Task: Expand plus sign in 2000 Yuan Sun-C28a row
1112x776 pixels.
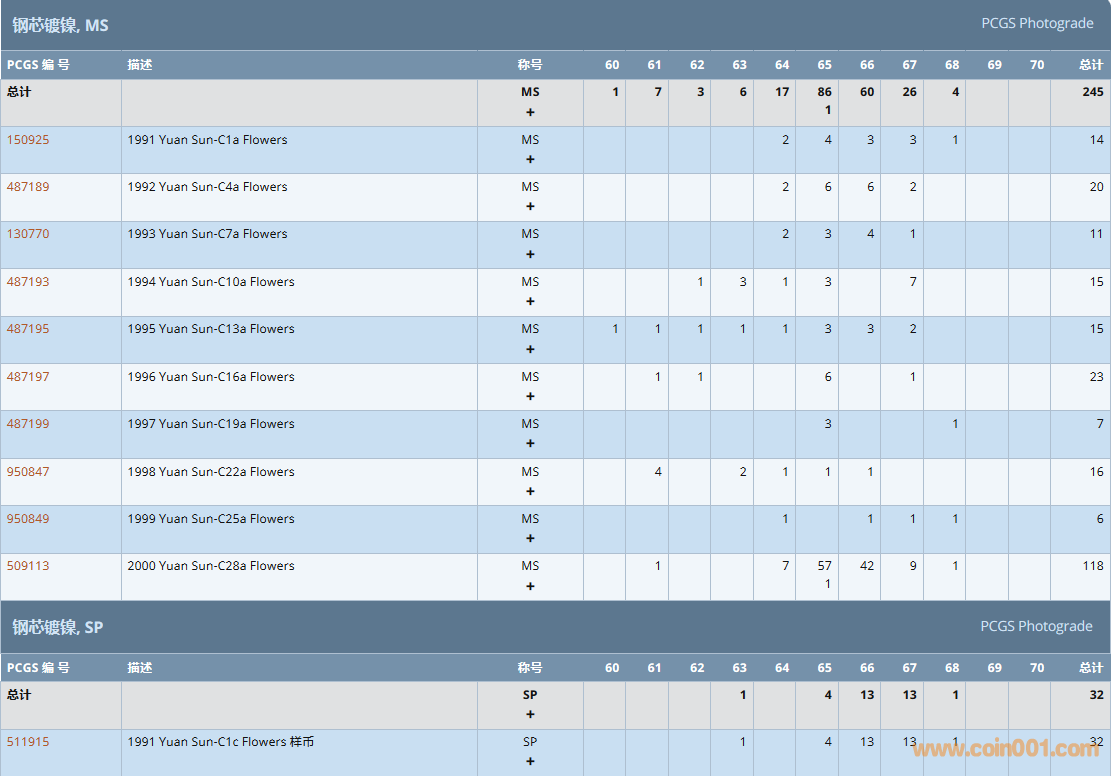Action: [x=530, y=586]
